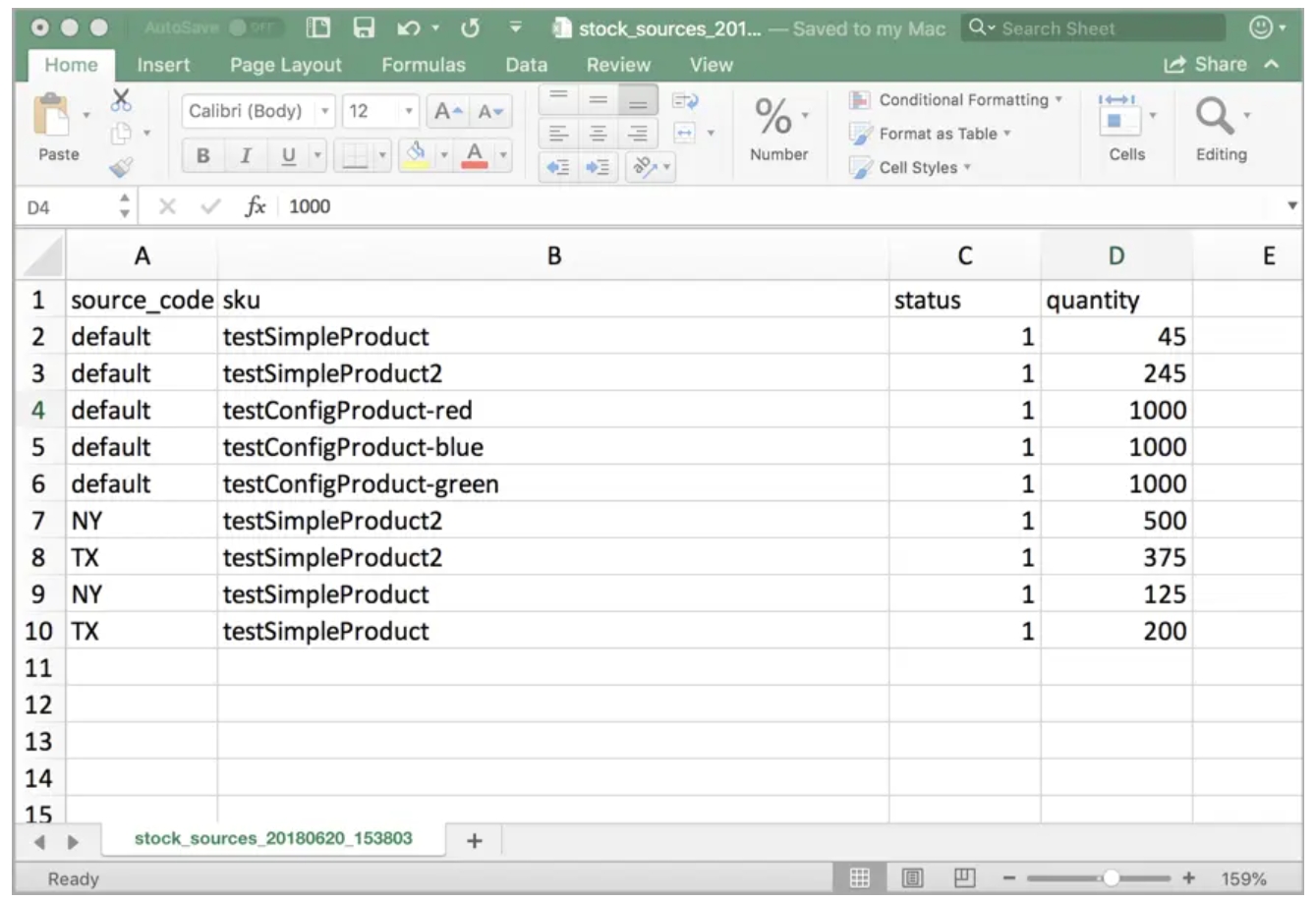Click the Copy icon
Screen dimensions: 1316x900
122,134
